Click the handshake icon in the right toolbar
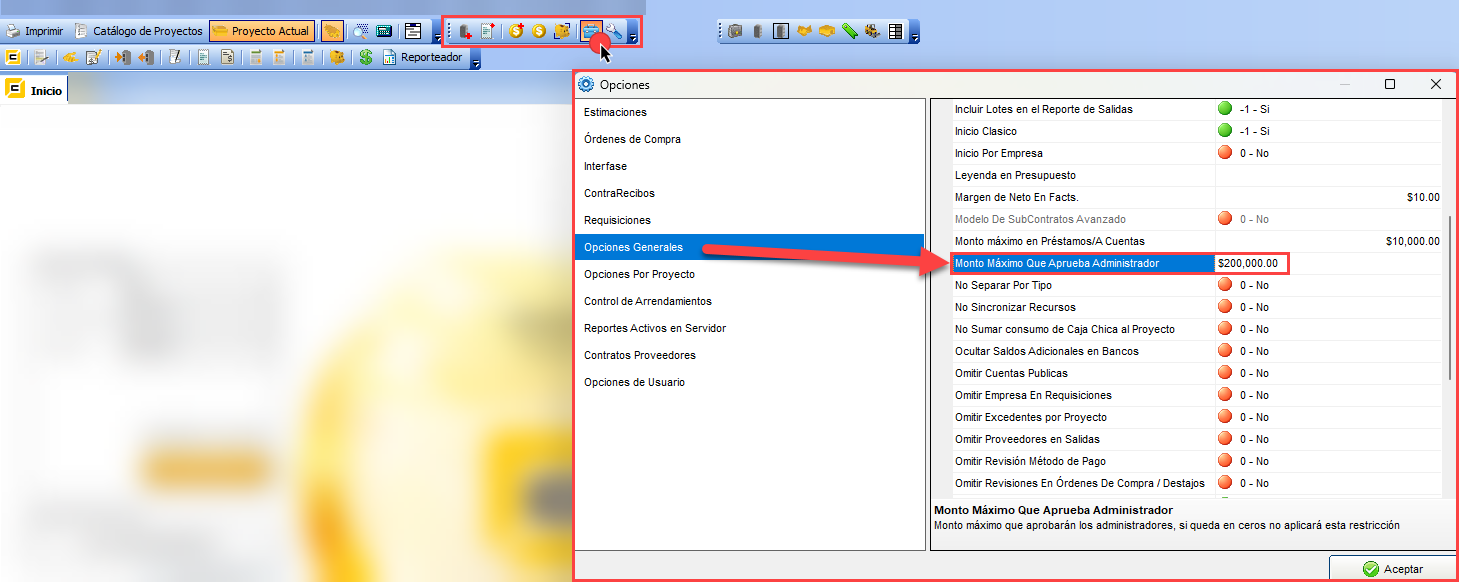1459x582 pixels. [x=804, y=31]
